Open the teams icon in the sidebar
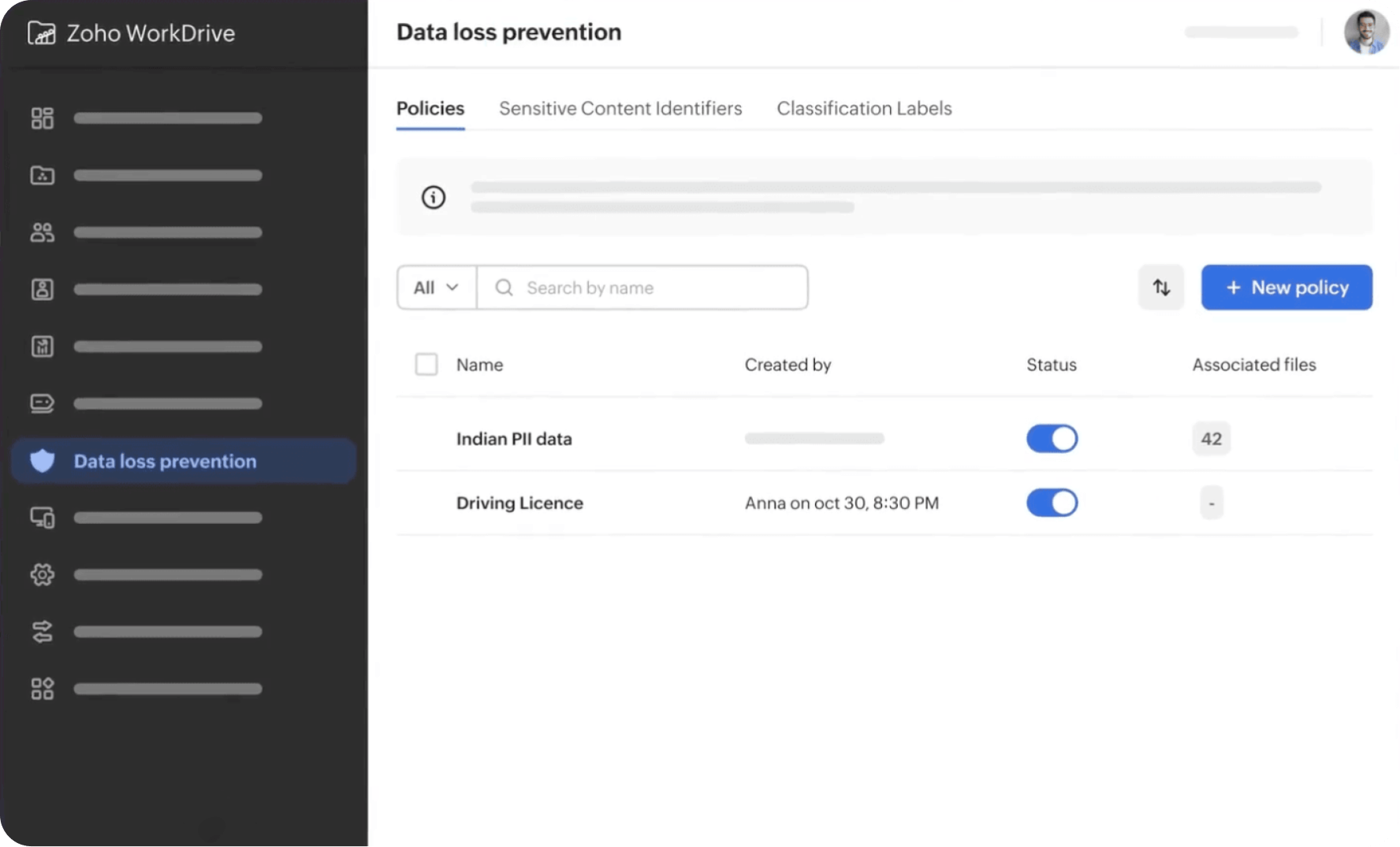1400x847 pixels. [x=43, y=232]
